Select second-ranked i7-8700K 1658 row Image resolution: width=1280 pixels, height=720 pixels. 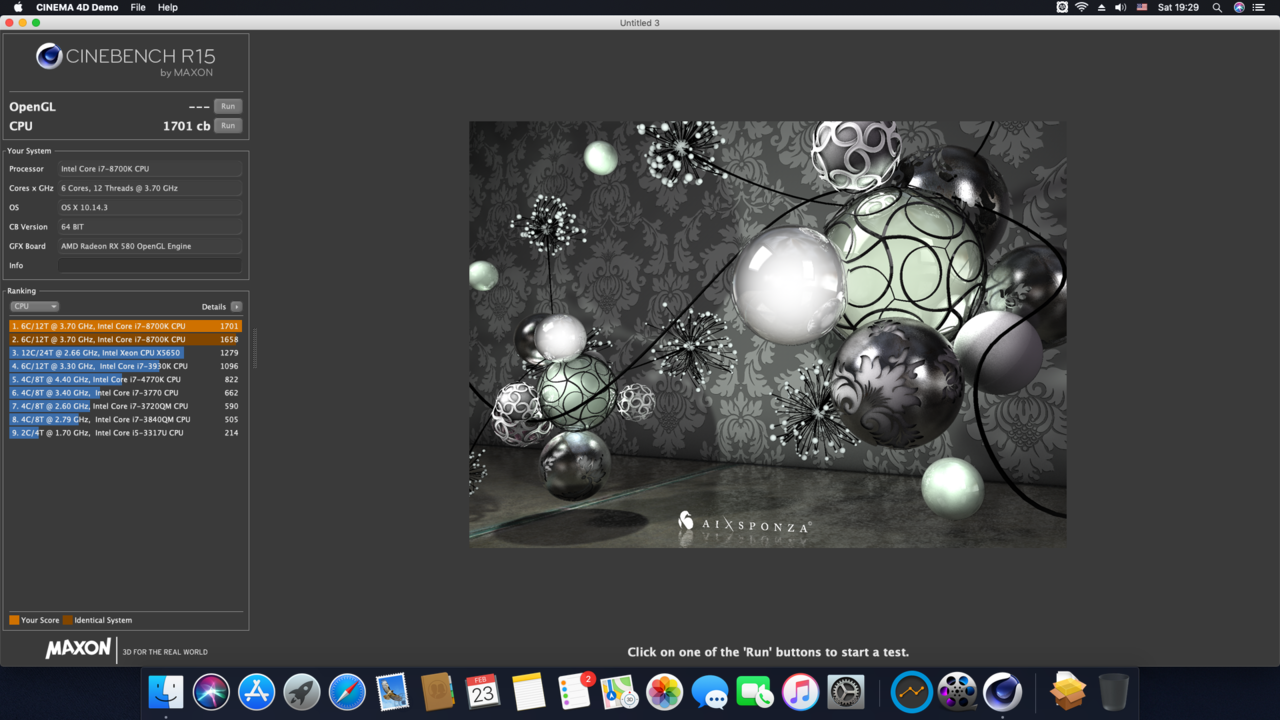[126, 339]
